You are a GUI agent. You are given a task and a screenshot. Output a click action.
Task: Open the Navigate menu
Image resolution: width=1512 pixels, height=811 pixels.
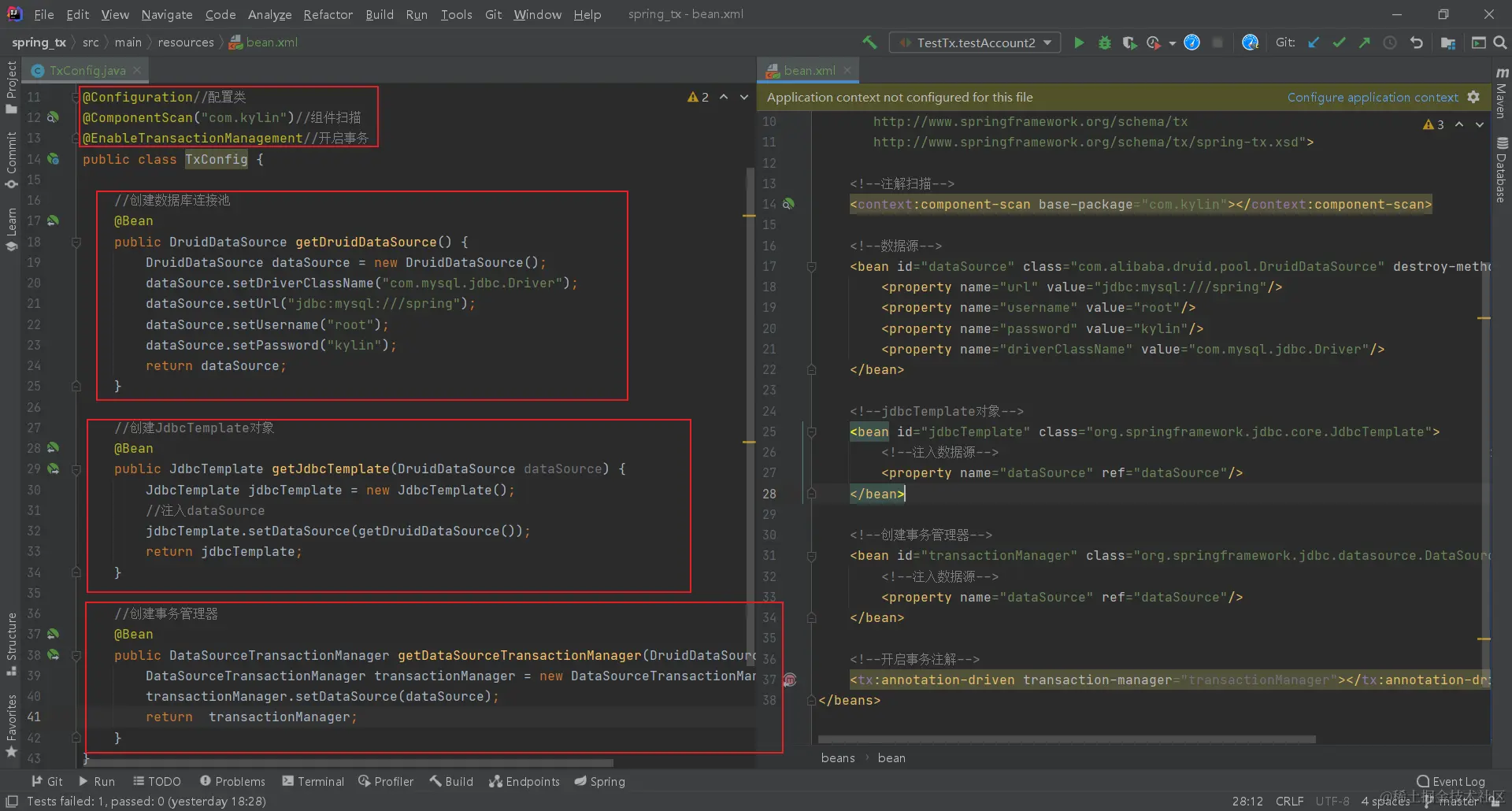pos(167,14)
